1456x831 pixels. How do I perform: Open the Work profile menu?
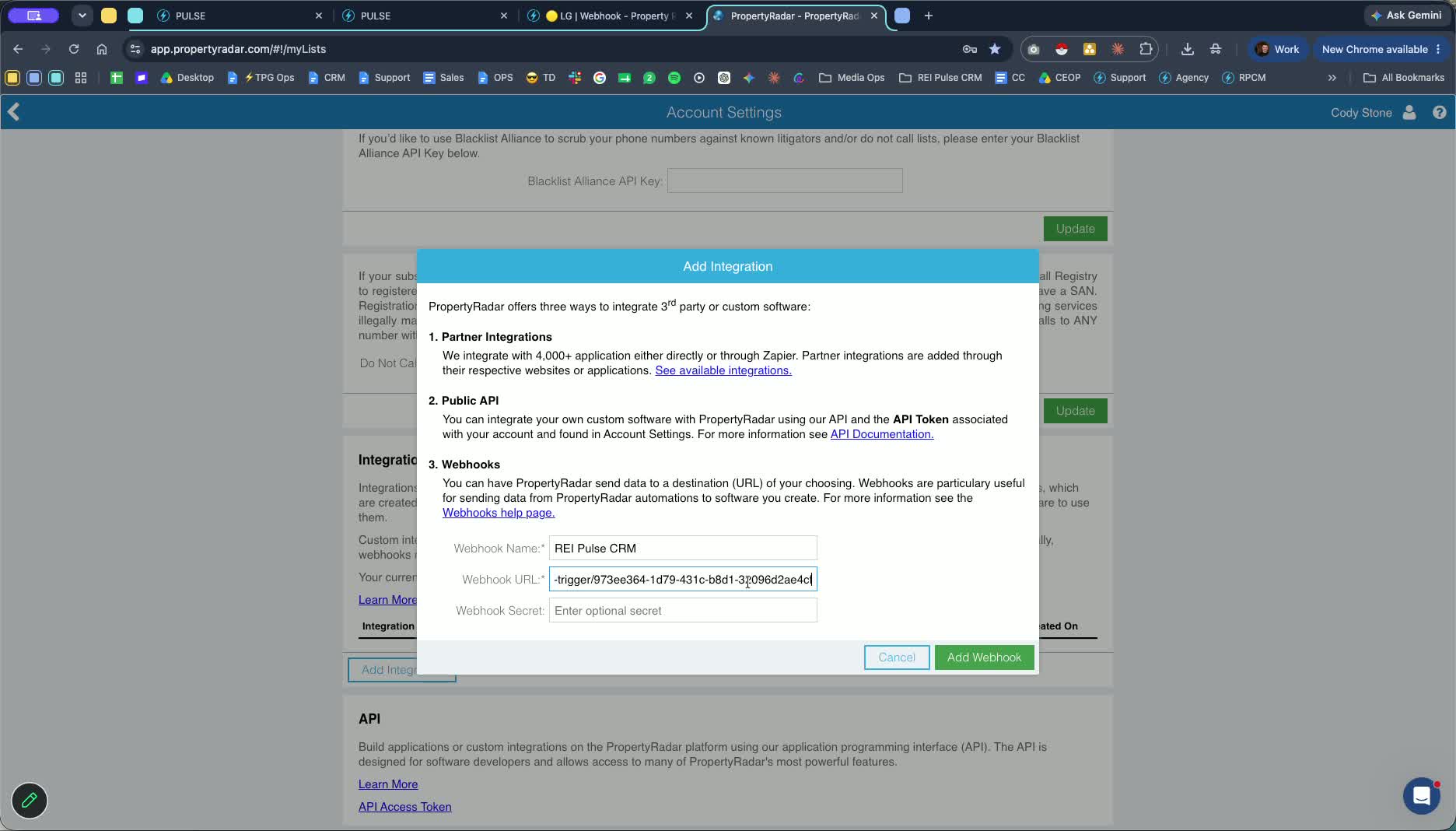[1277, 49]
